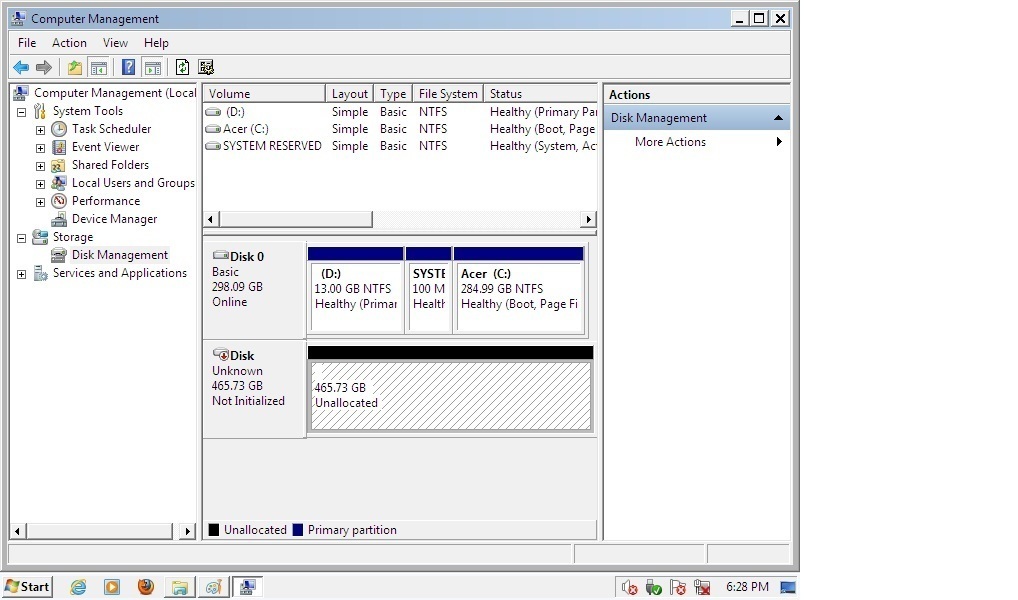Click the Local Users and Groups icon
The image size is (1018, 600).
click(x=59, y=183)
